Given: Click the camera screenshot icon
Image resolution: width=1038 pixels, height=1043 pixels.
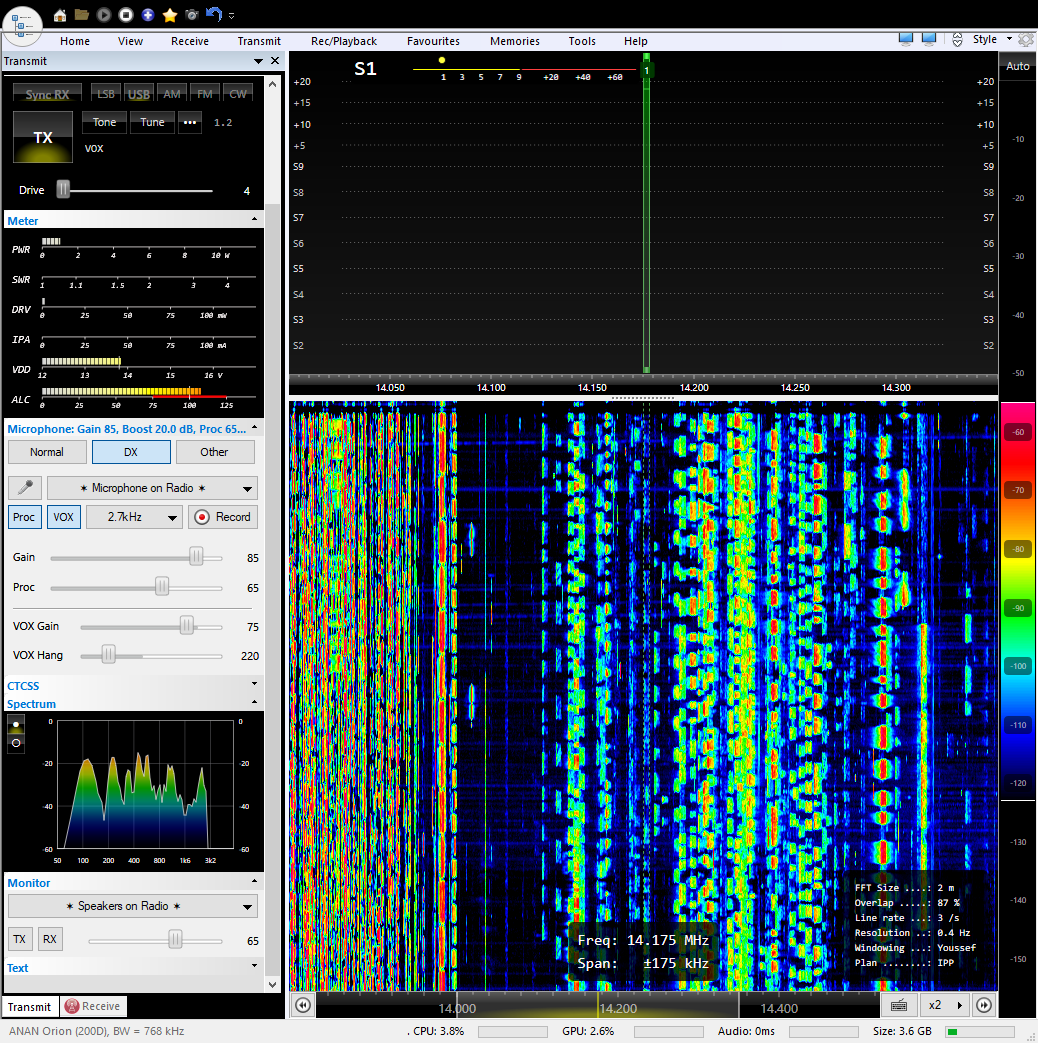Looking at the screenshot, I should (192, 15).
